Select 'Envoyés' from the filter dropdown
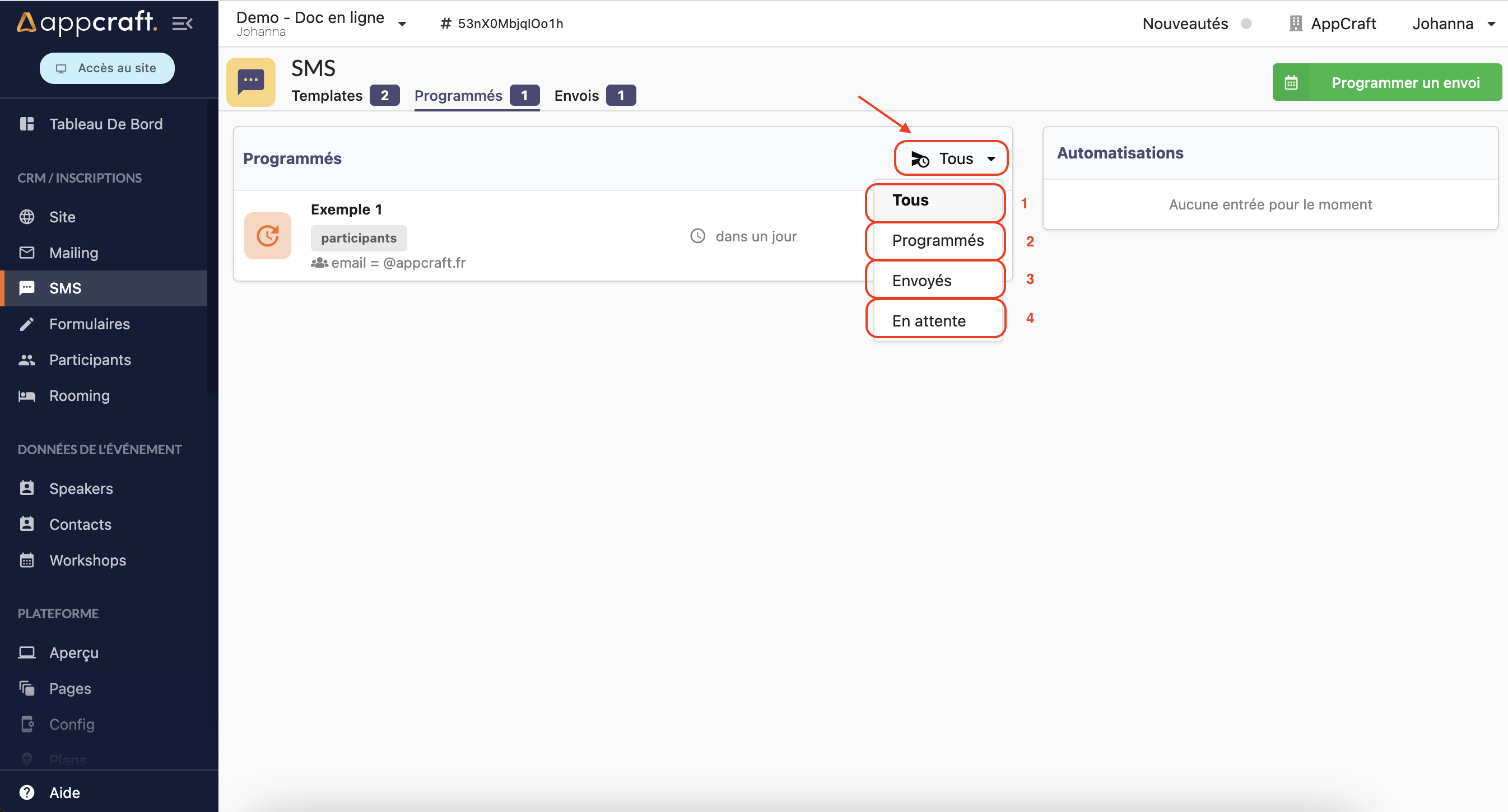 934,279
